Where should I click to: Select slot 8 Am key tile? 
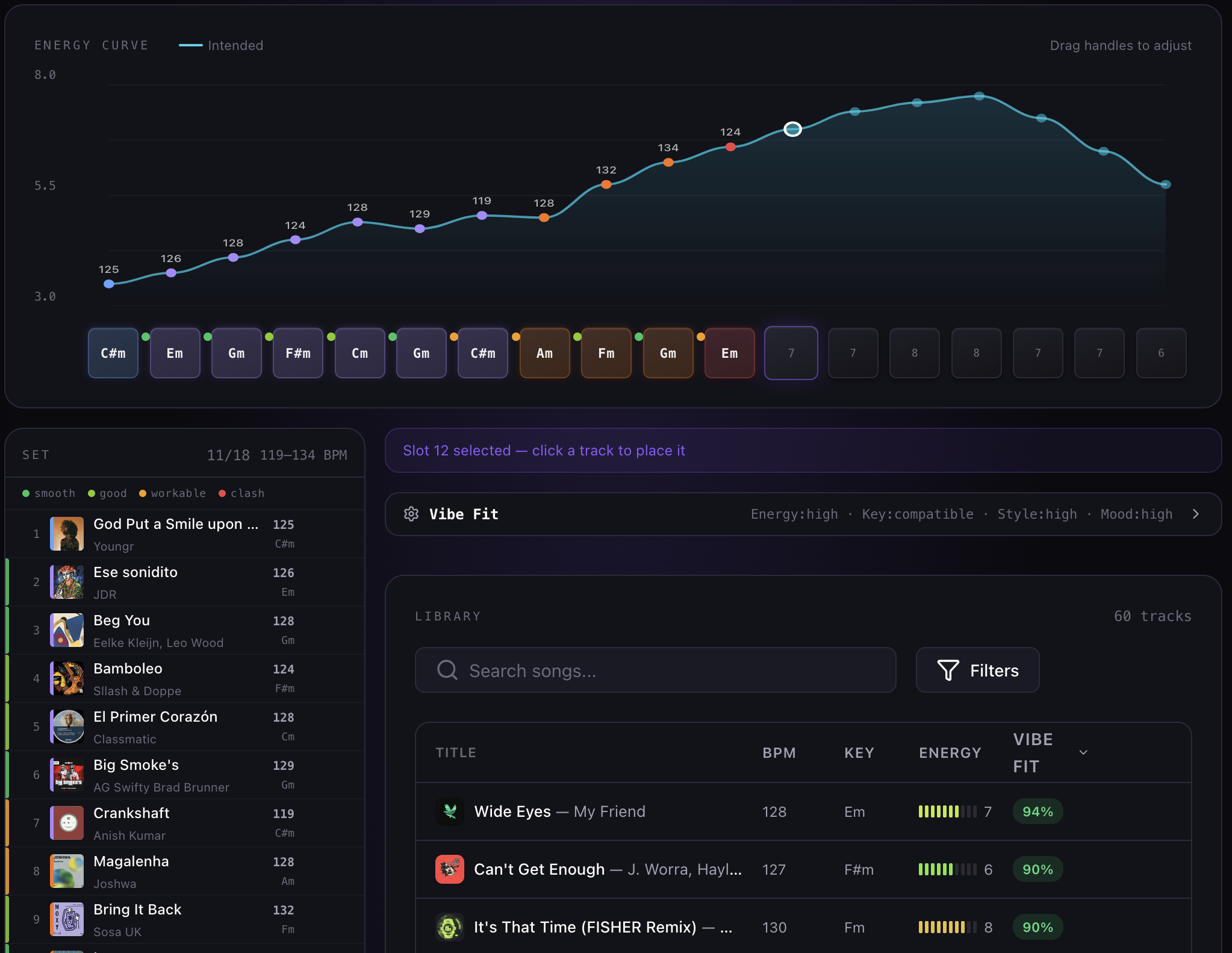click(544, 353)
